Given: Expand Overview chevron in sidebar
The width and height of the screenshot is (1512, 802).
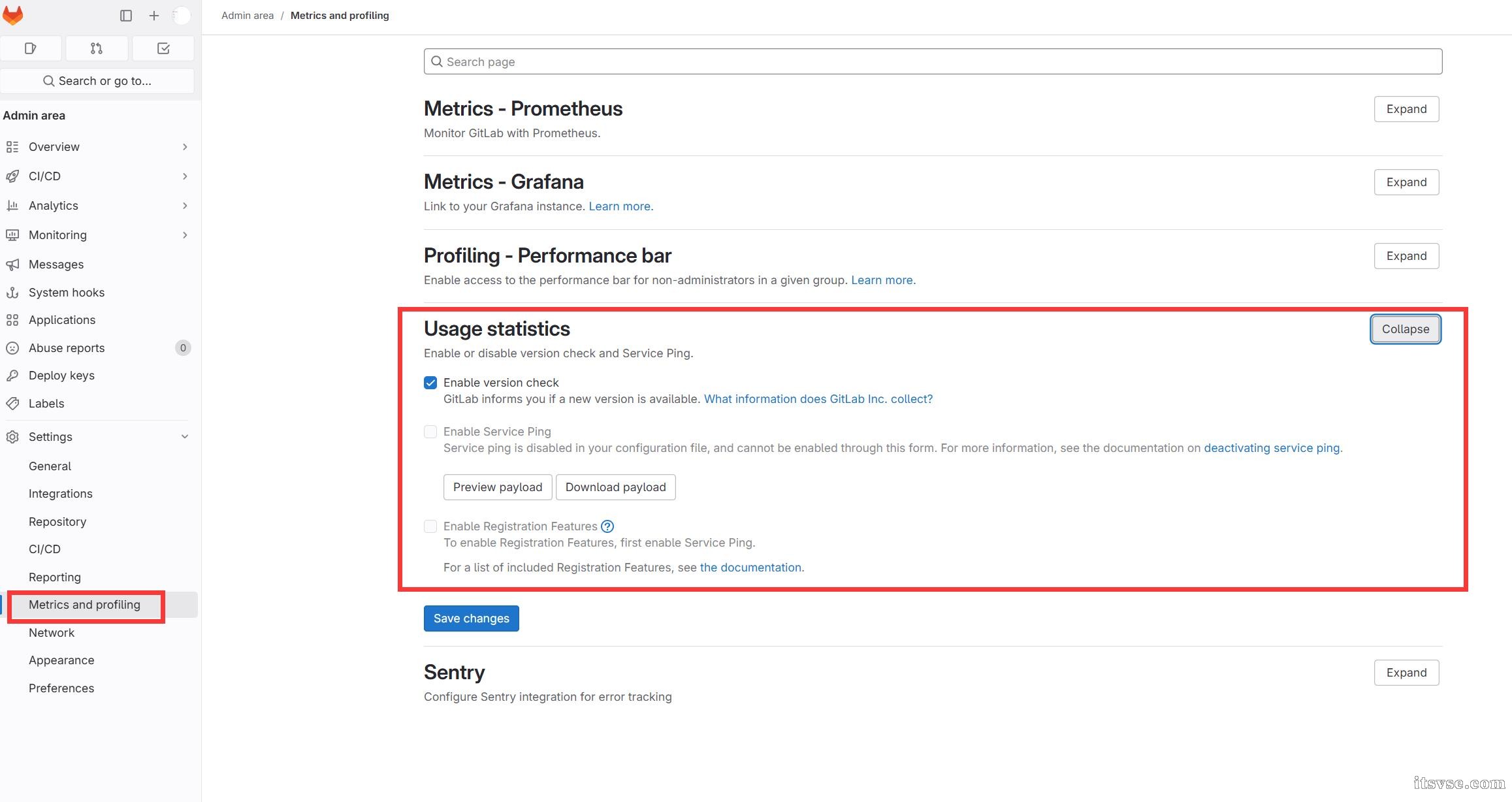Looking at the screenshot, I should (x=185, y=147).
